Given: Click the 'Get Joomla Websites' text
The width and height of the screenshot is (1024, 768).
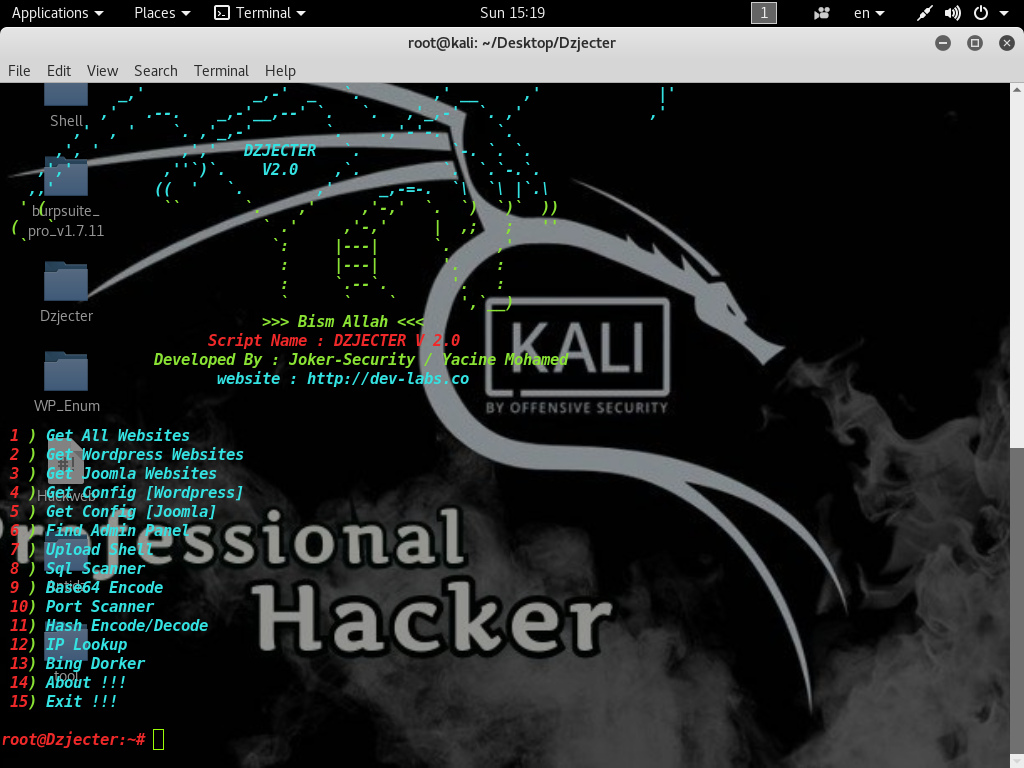Looking at the screenshot, I should [x=131, y=473].
